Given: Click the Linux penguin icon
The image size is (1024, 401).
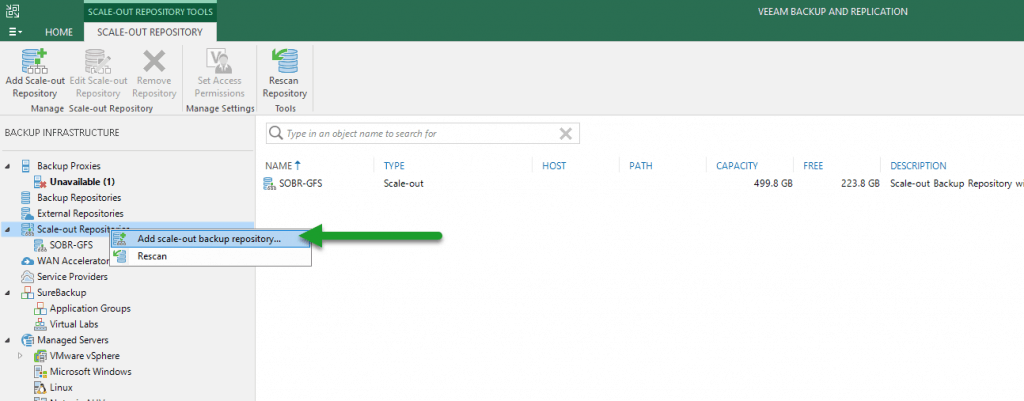Looking at the screenshot, I should [x=40, y=387].
